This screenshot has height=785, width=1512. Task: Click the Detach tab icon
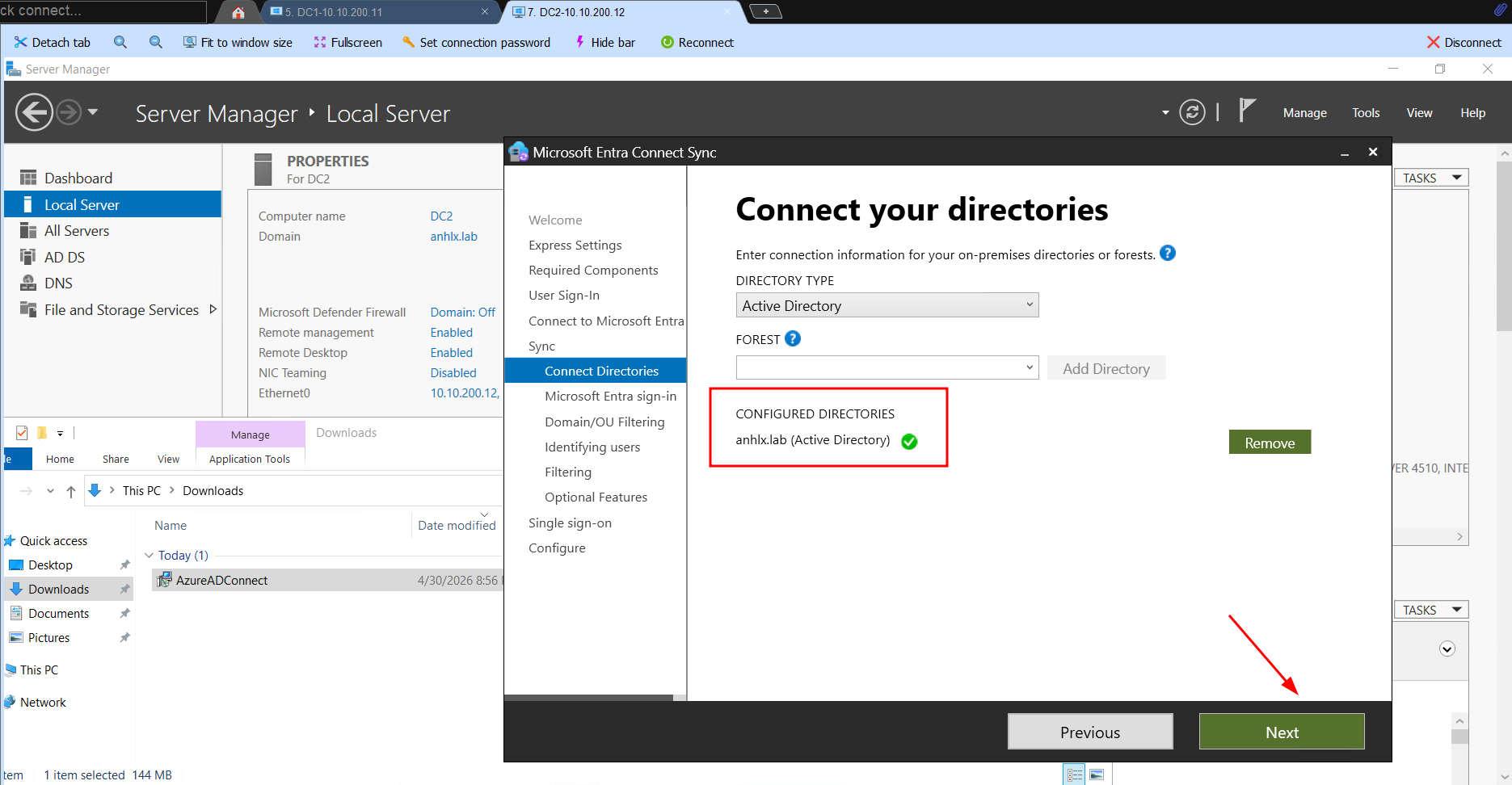pyautogui.click(x=20, y=42)
